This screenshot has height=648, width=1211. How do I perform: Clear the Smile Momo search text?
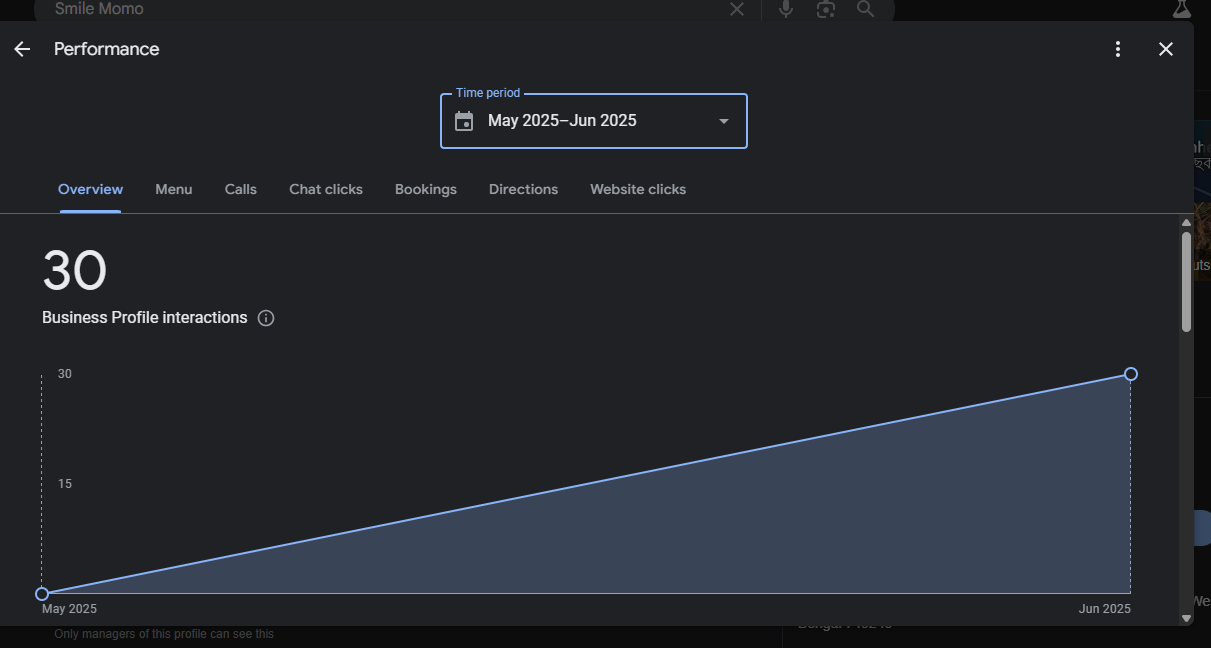click(737, 9)
